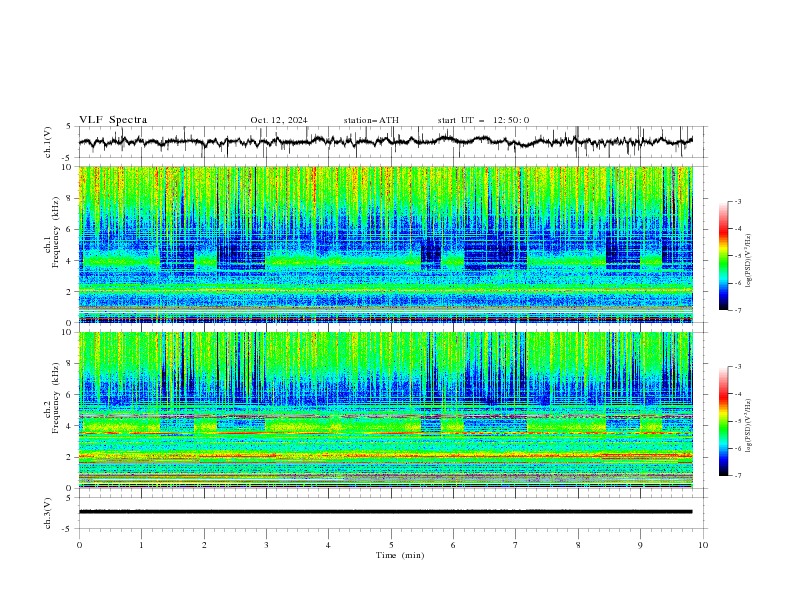The image size is (792, 612).
Task: Click the "start UT = 12:50:0" header text
Action: pos(483,120)
